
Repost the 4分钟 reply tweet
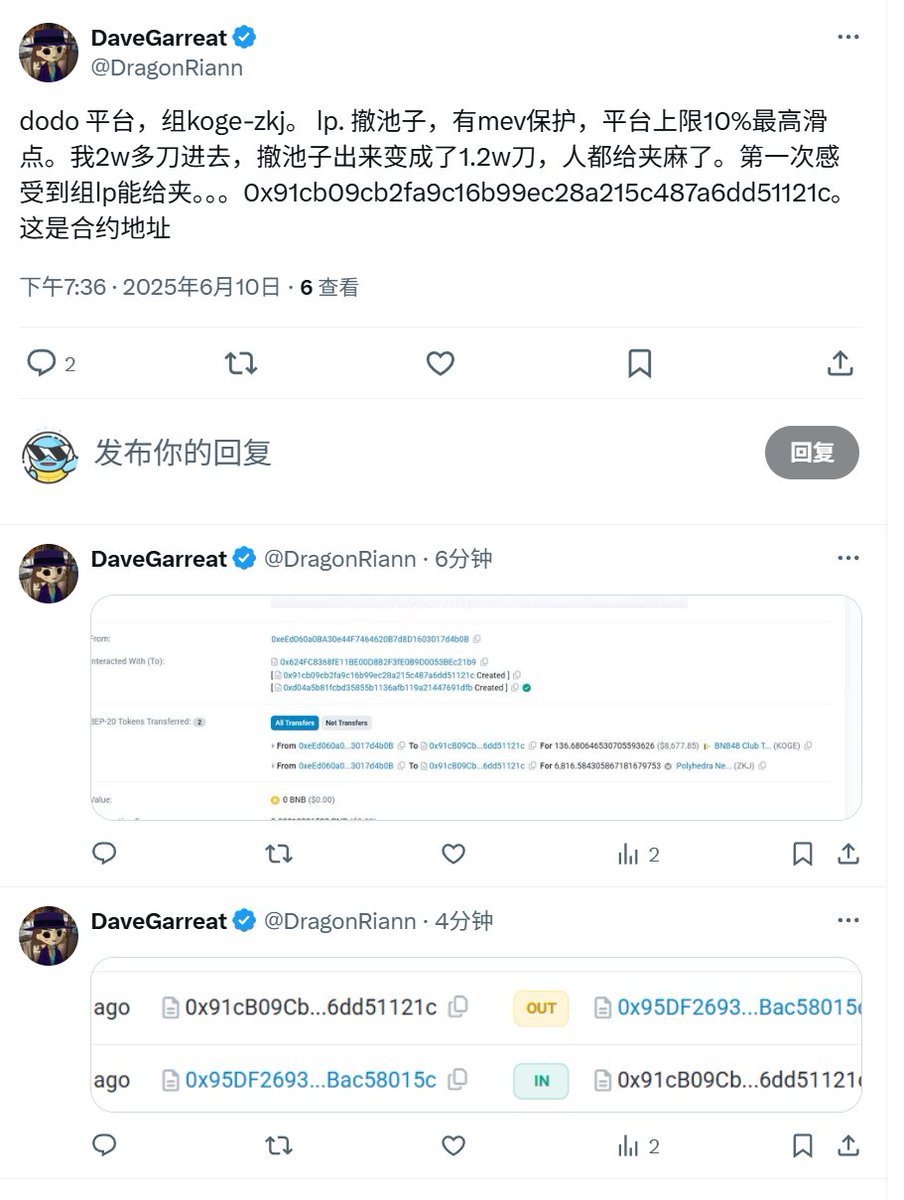[278, 1146]
